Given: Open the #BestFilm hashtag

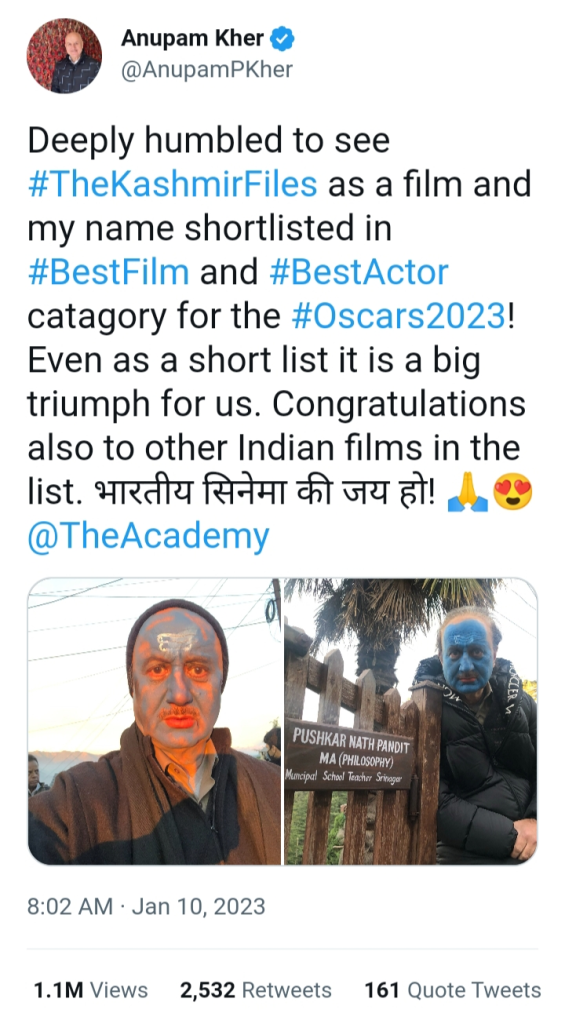Looking at the screenshot, I should coord(108,273).
